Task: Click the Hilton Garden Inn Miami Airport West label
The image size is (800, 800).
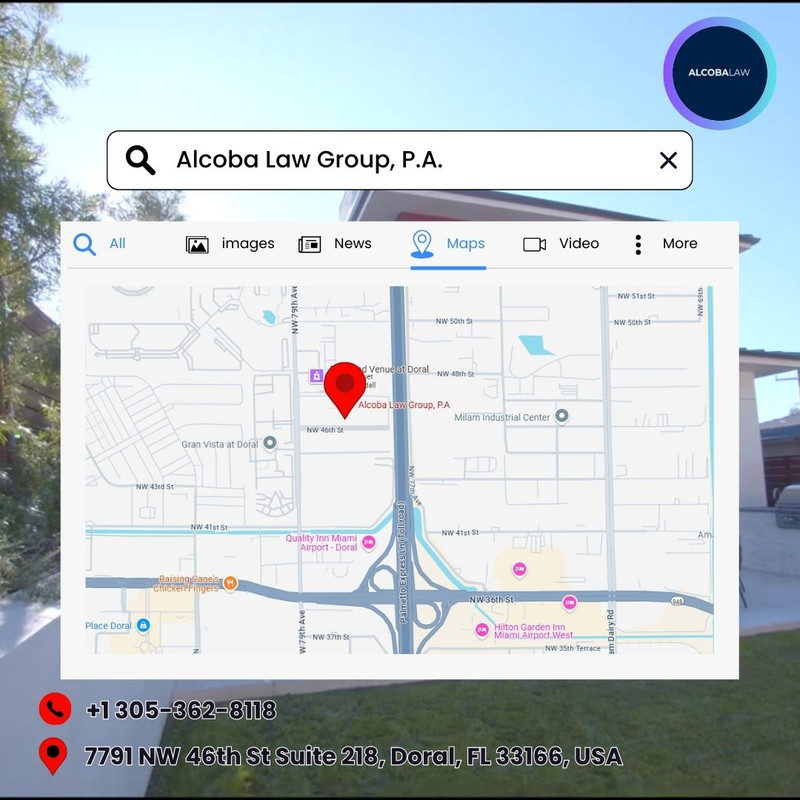Action: point(533,631)
